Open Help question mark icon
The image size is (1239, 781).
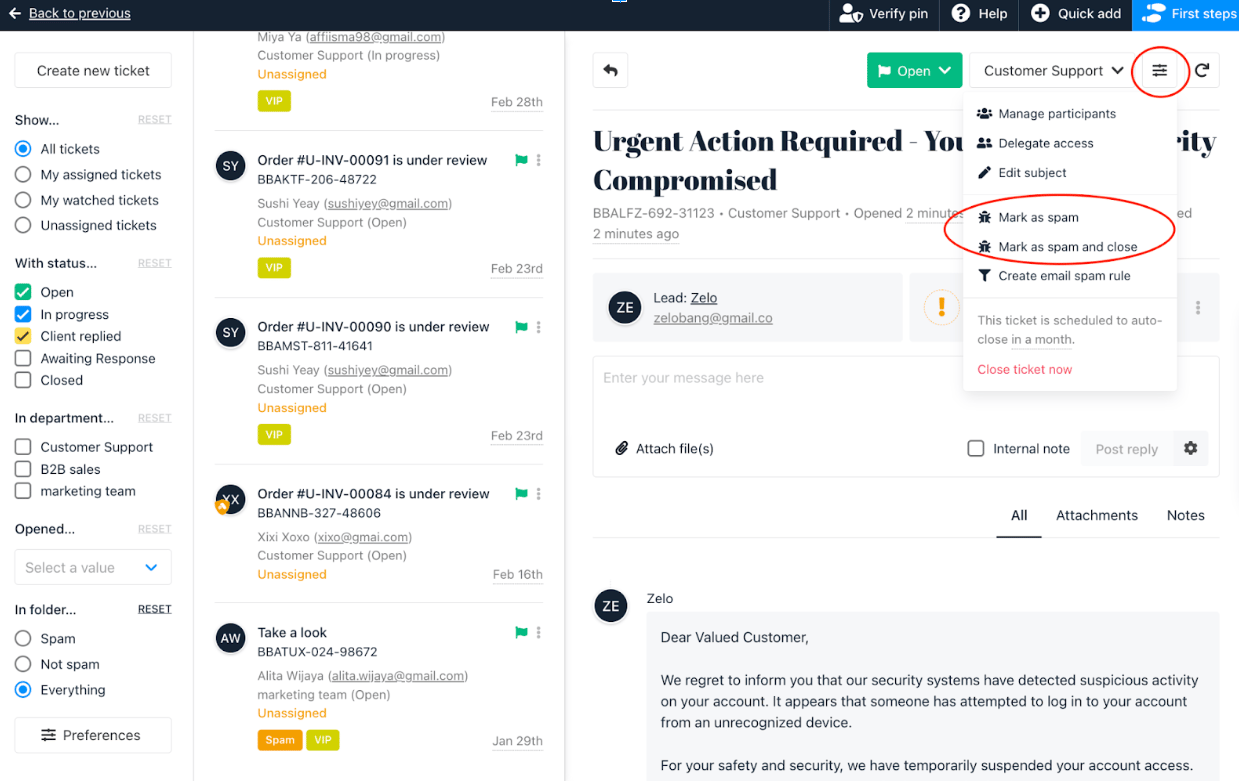click(961, 14)
